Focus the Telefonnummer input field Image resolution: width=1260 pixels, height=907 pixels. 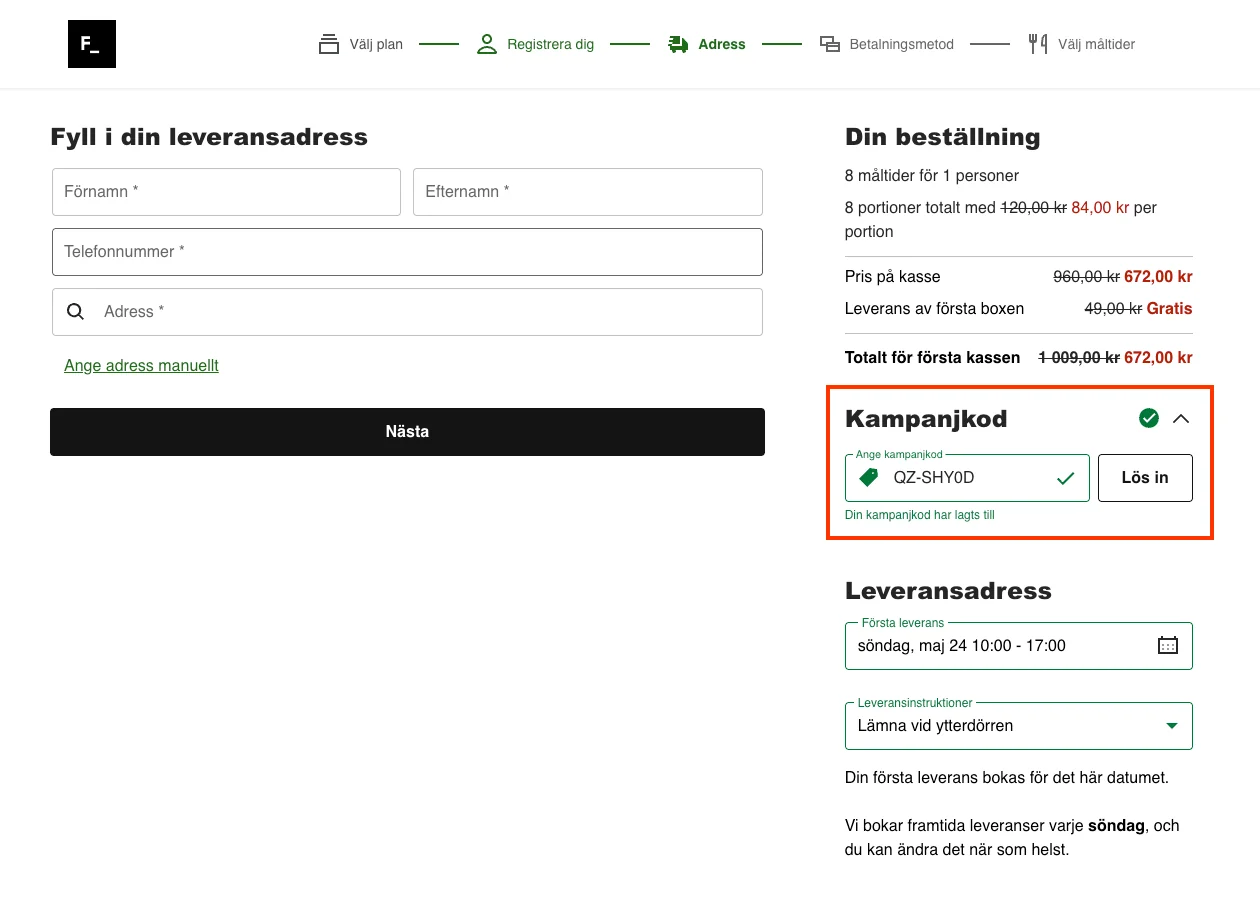pyautogui.click(x=407, y=252)
